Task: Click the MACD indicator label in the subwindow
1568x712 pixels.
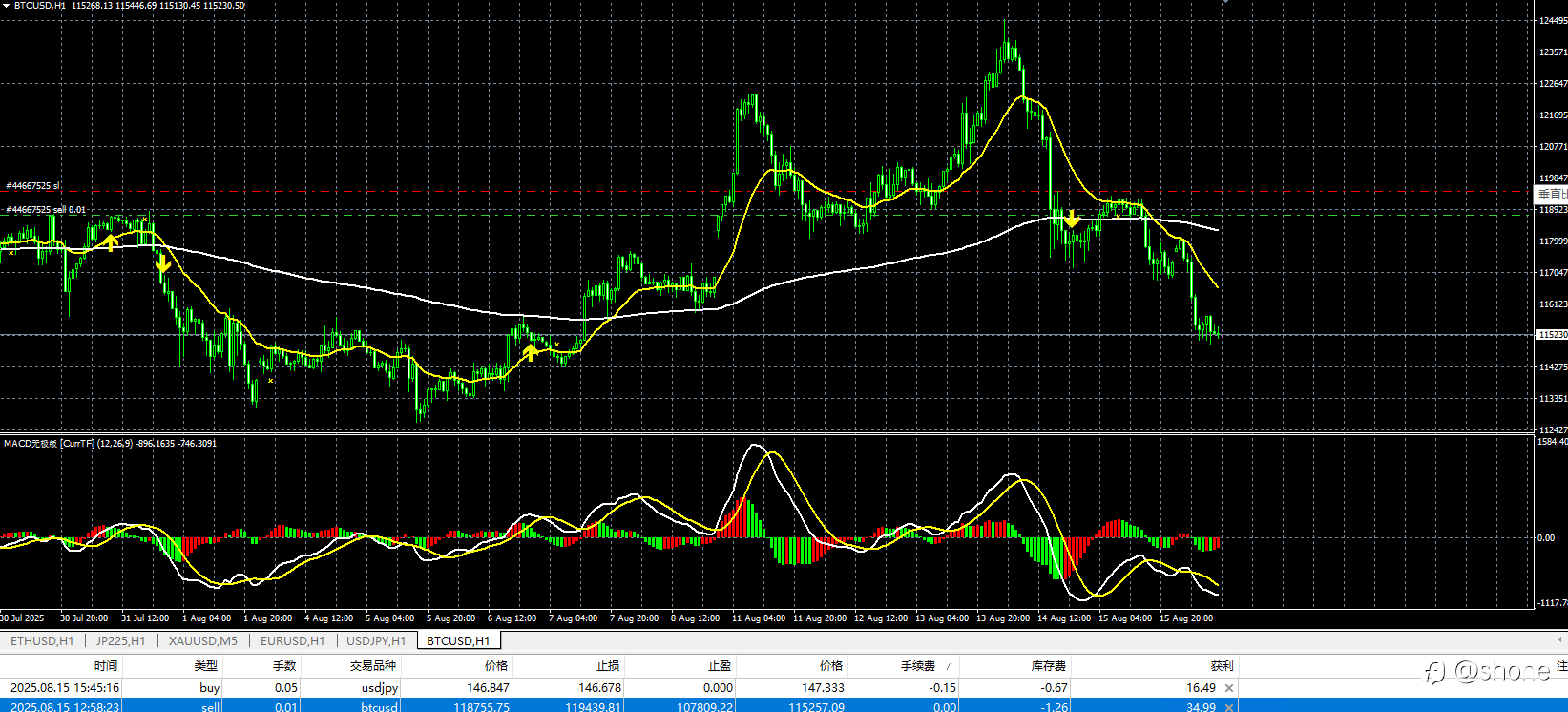Action: (x=110, y=444)
